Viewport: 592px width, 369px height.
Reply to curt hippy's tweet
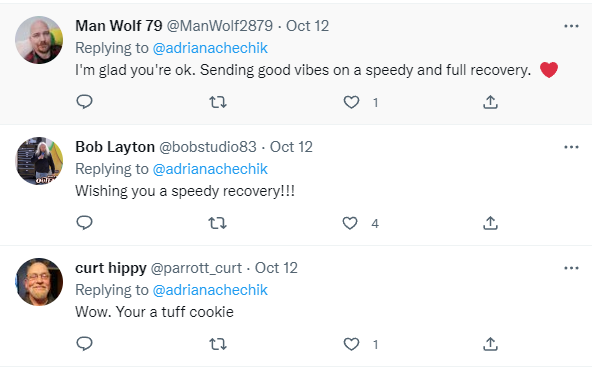[84, 344]
